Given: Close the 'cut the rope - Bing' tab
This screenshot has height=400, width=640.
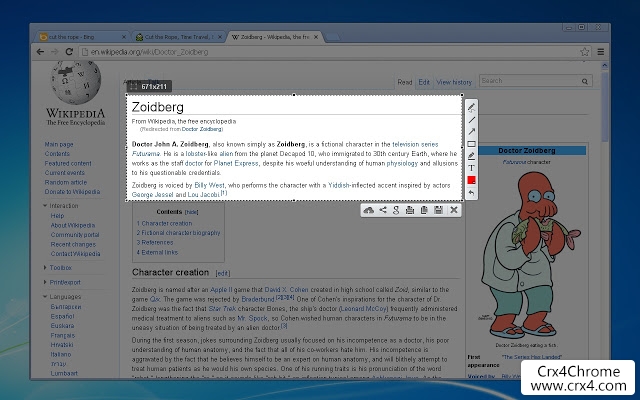Looking at the screenshot, I should [124, 37].
